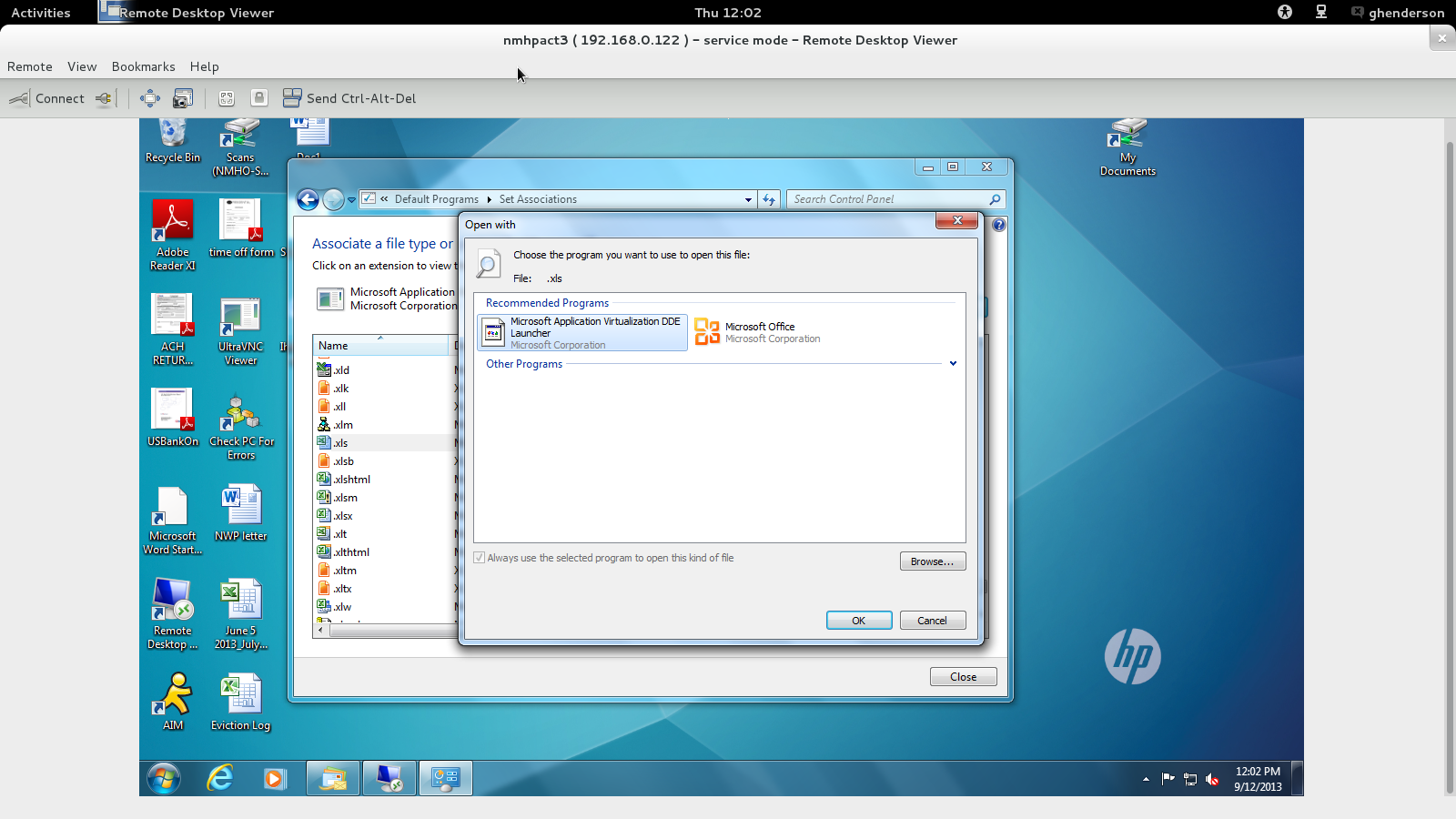Viewport: 1456px width, 819px height.
Task: Open the Bookmarks menu
Action: click(x=143, y=66)
